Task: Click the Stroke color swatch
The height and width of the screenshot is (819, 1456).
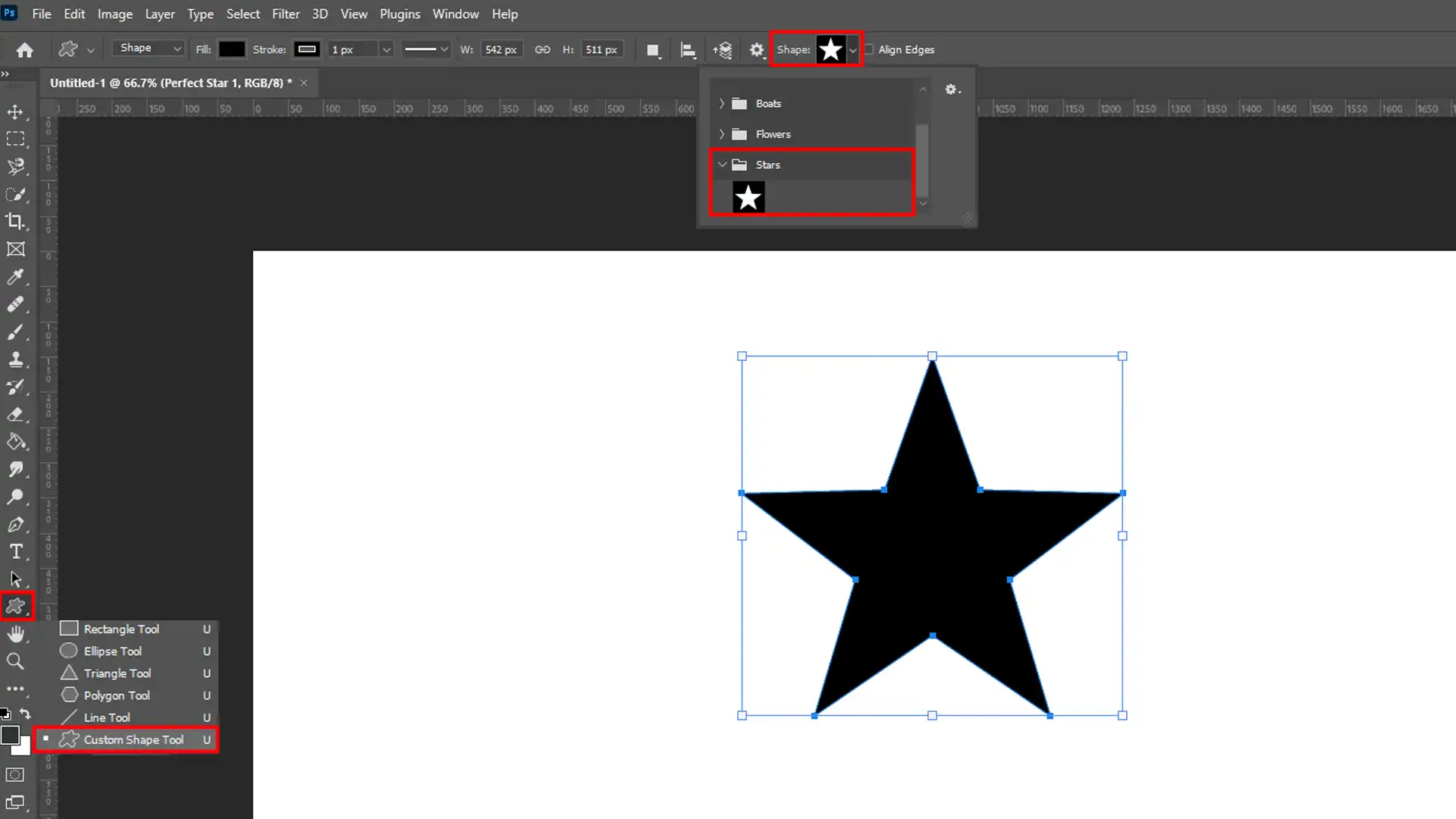Action: point(306,49)
